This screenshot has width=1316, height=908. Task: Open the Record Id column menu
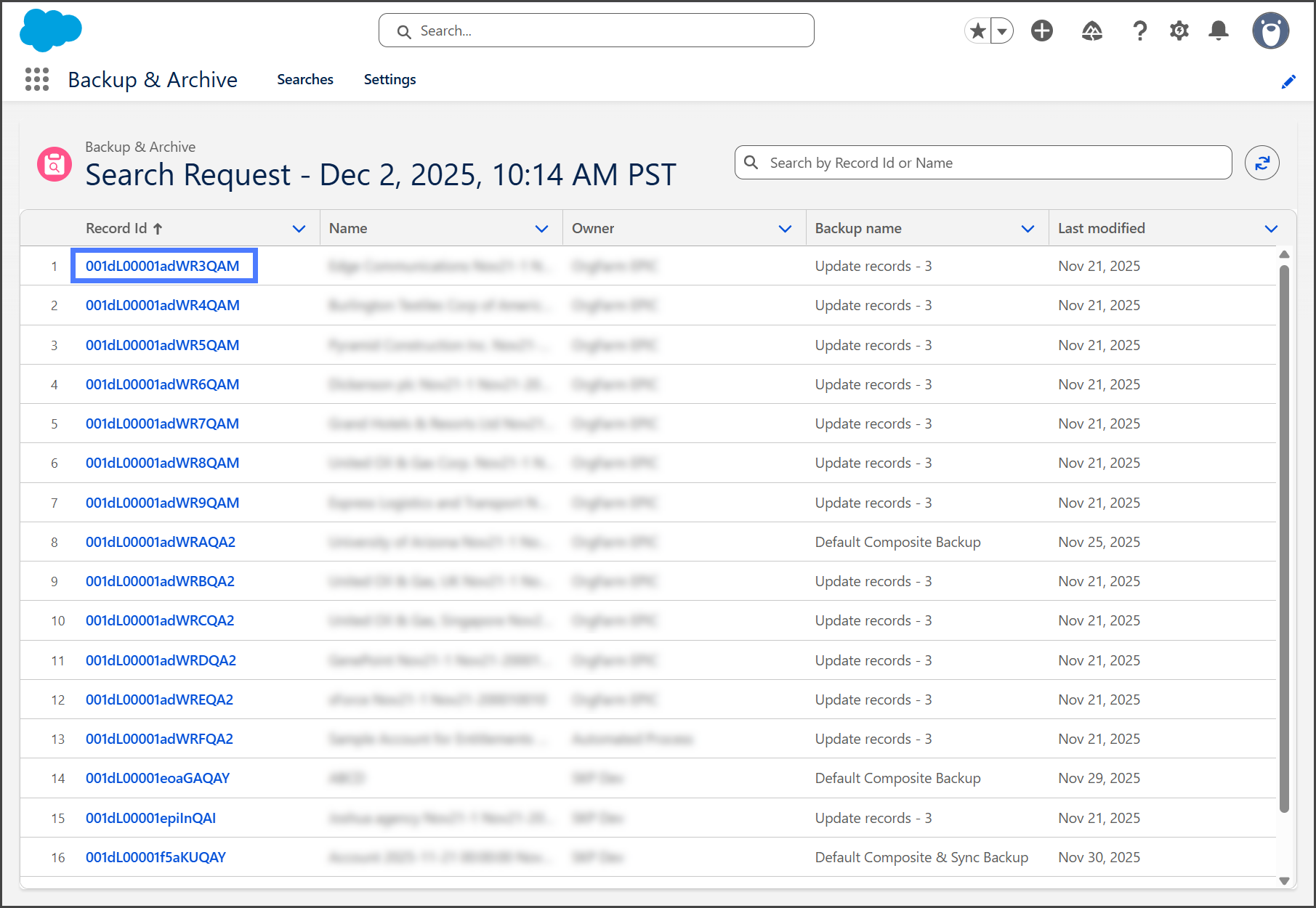299,229
